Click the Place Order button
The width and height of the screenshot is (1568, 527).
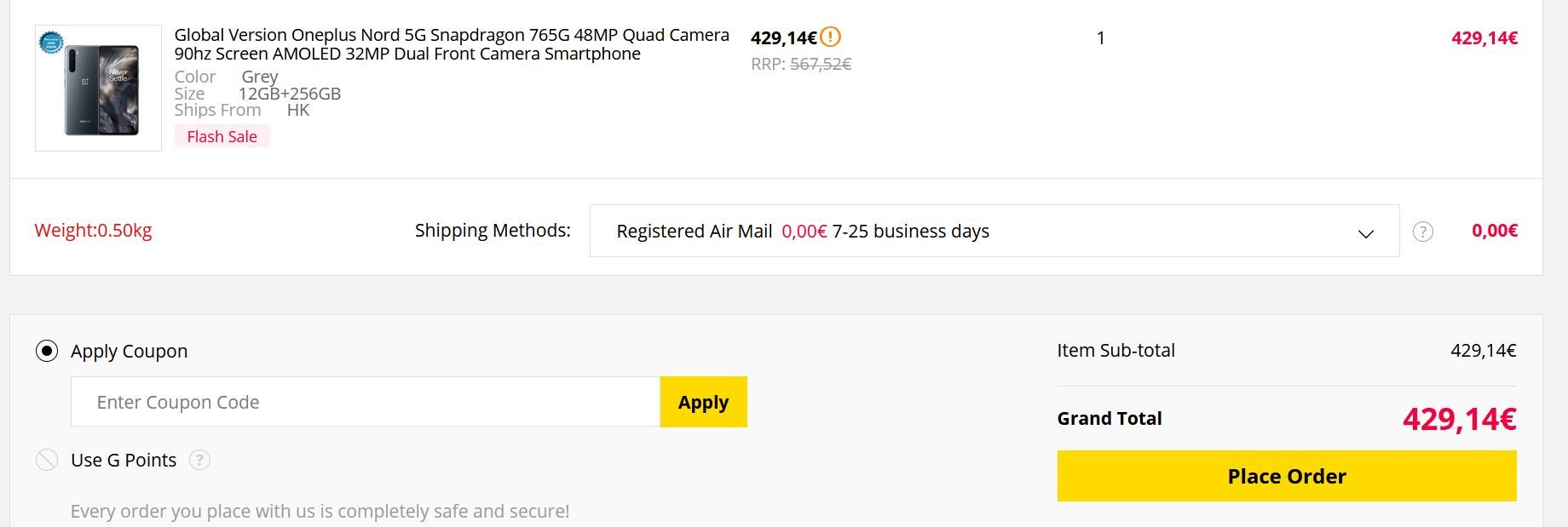pyautogui.click(x=1287, y=476)
